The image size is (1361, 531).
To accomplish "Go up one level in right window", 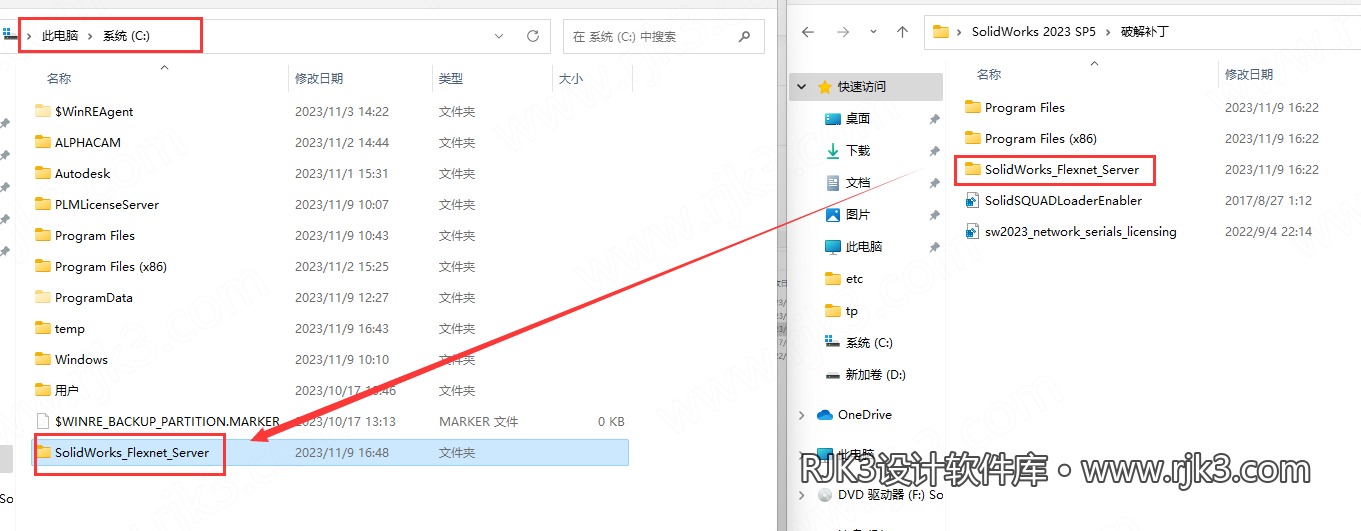I will pyautogui.click(x=902, y=32).
